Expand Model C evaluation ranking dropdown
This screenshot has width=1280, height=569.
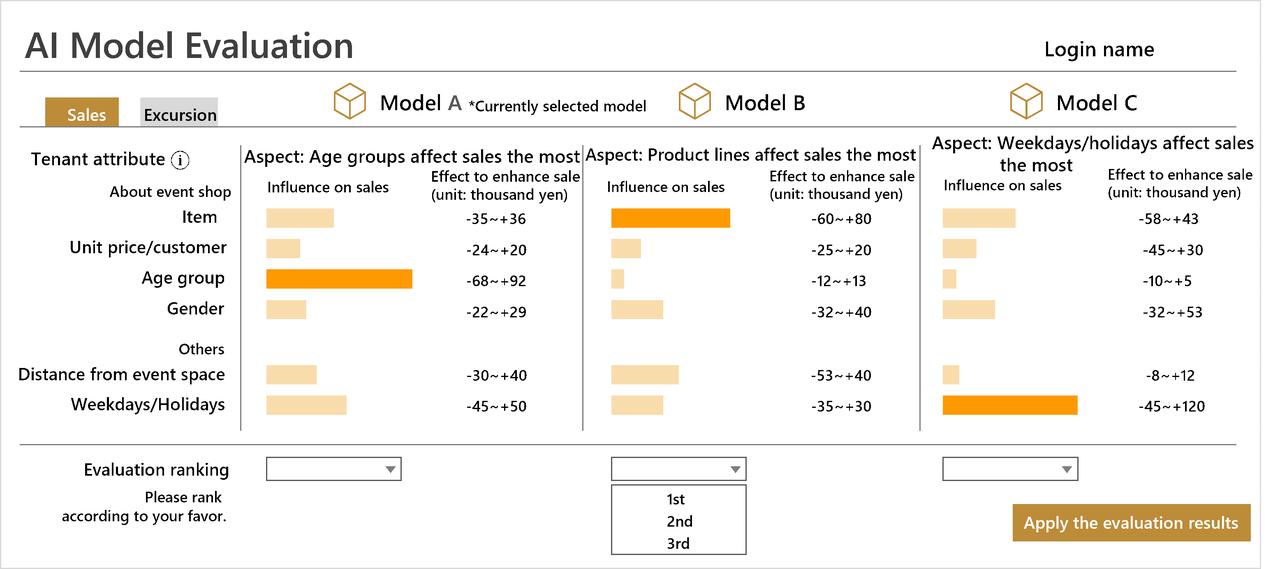[1010, 469]
